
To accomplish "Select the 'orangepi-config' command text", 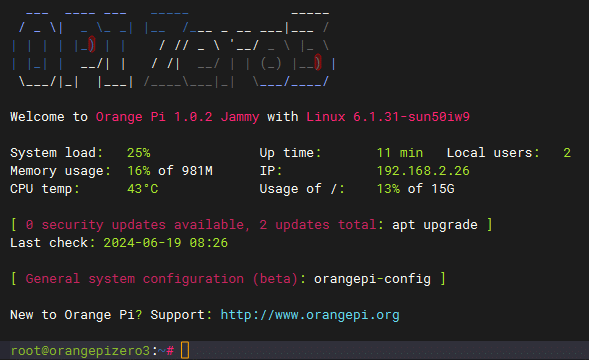I will 372,279.
